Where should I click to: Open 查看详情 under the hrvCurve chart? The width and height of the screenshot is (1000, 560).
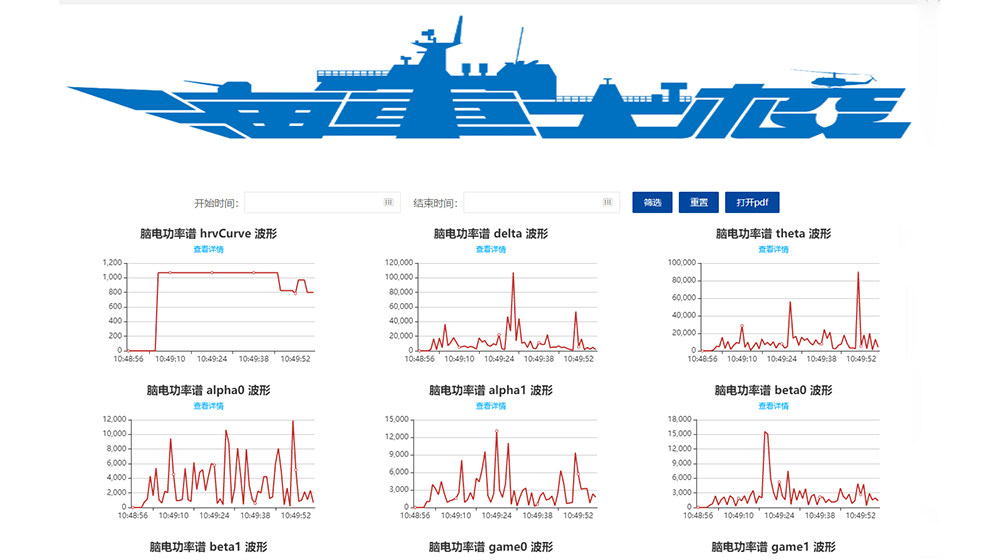[209, 249]
